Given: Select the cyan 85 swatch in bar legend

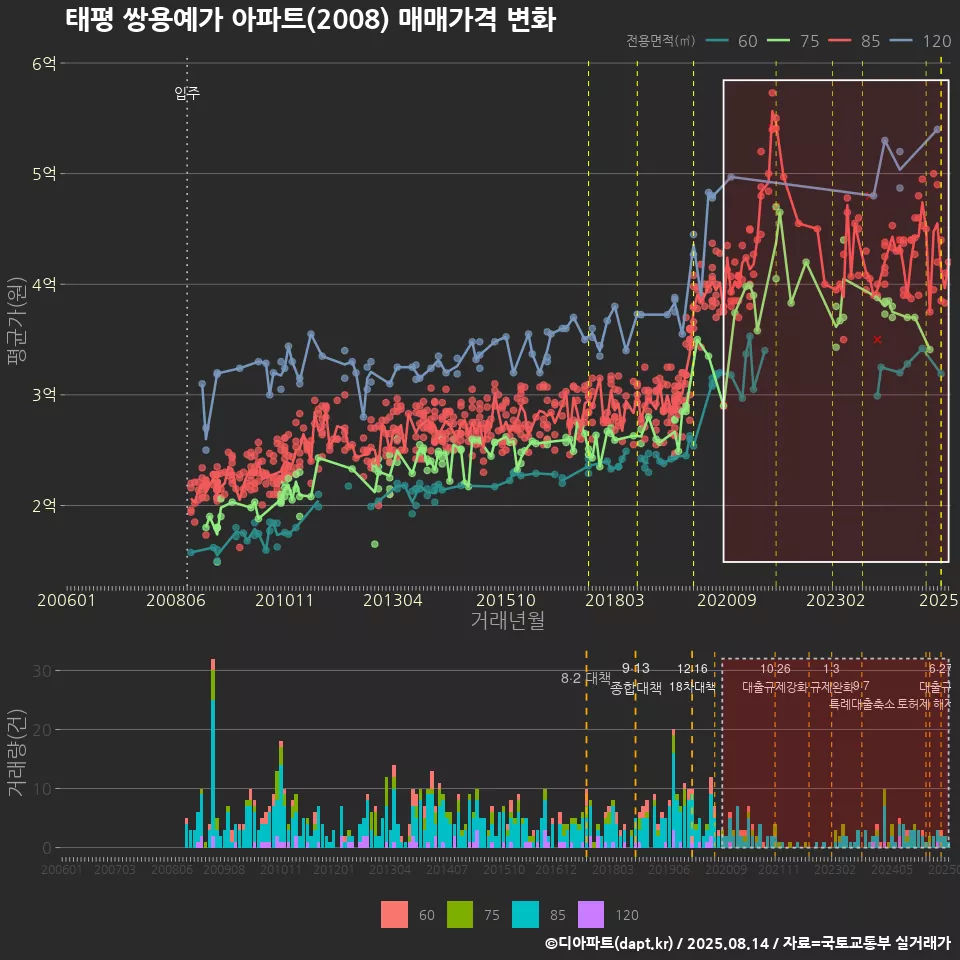Looking at the screenshot, I should point(525,915).
